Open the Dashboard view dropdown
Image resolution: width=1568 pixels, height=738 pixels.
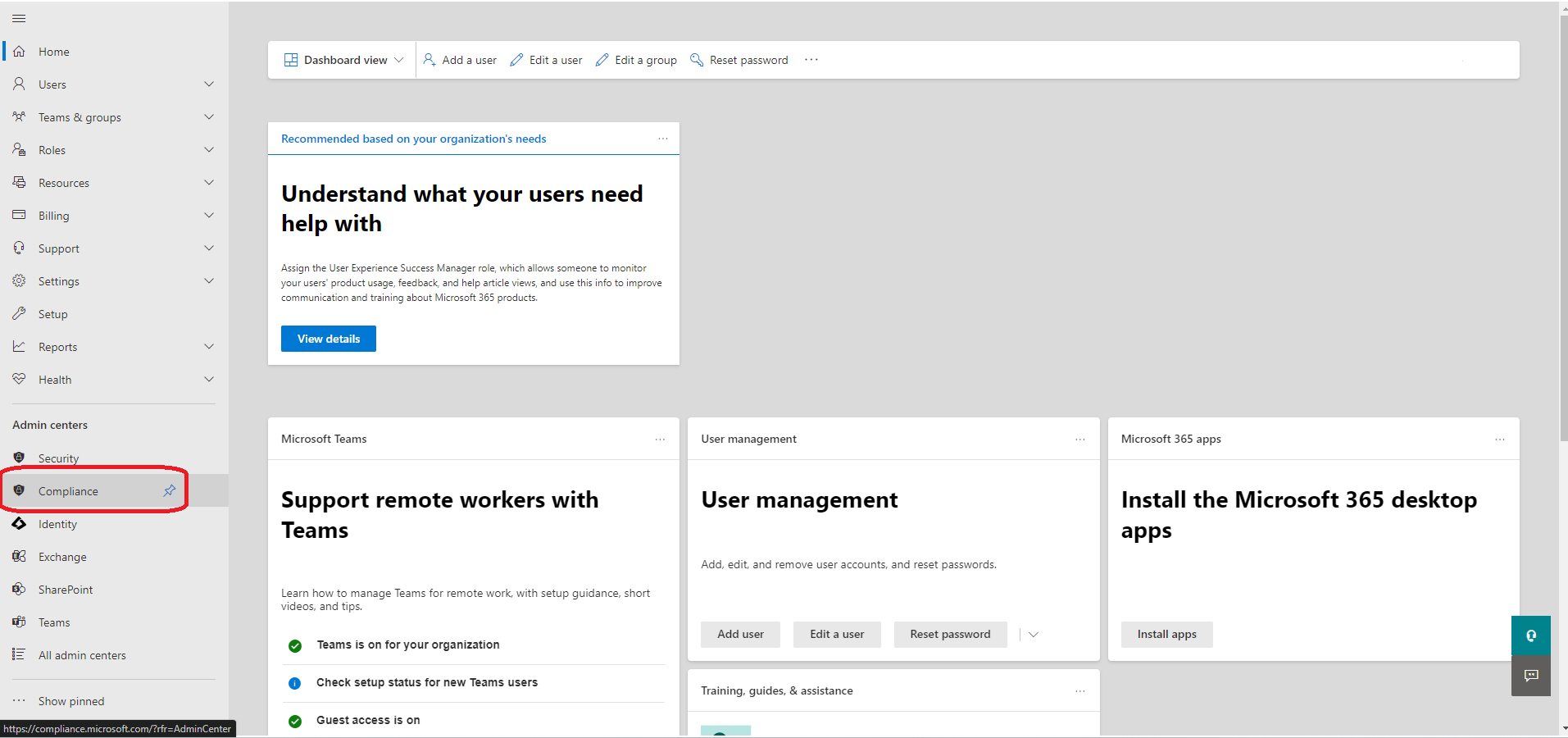343,60
